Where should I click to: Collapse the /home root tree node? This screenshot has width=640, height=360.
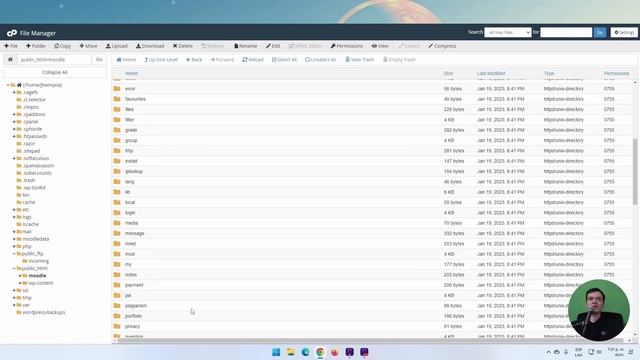point(8,85)
